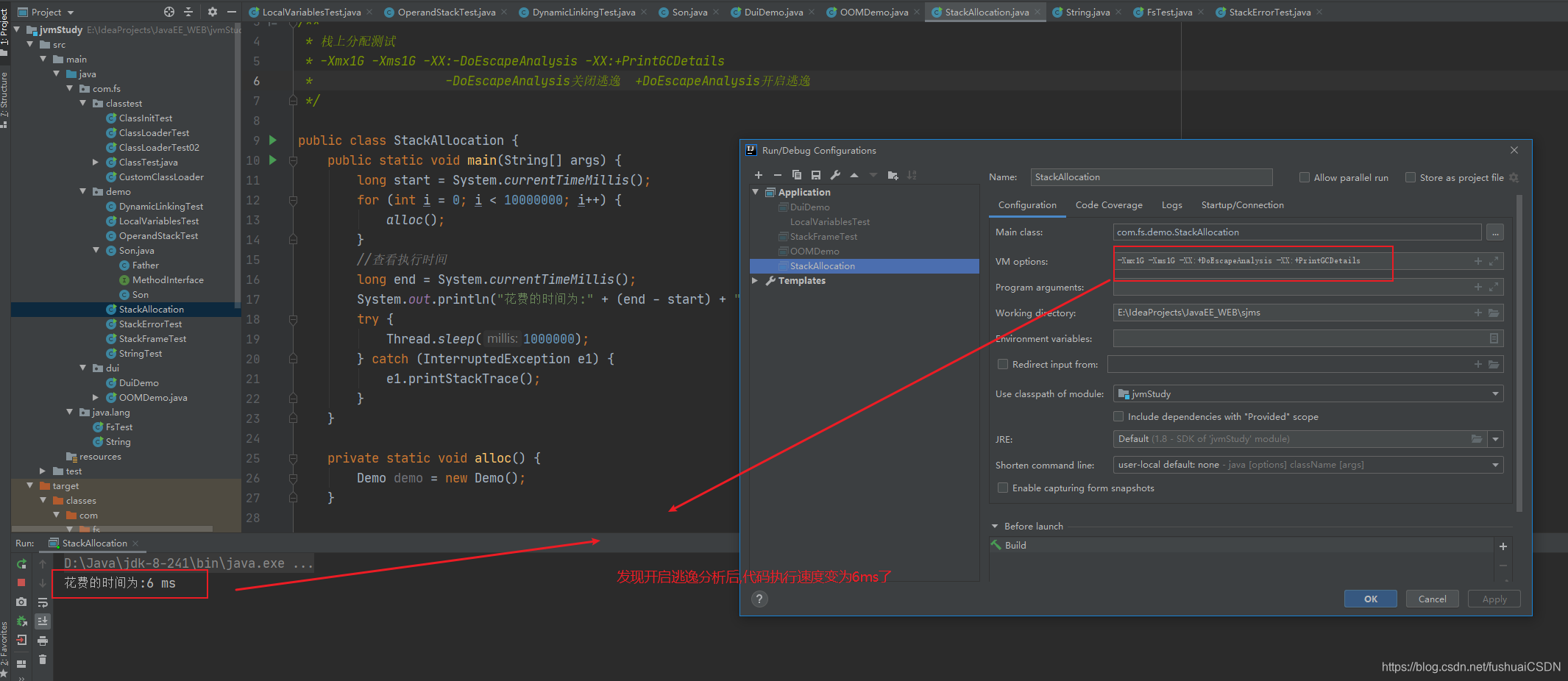Rerun StackAllocation in the Run panel
This screenshot has height=681, width=1568.
[21, 563]
